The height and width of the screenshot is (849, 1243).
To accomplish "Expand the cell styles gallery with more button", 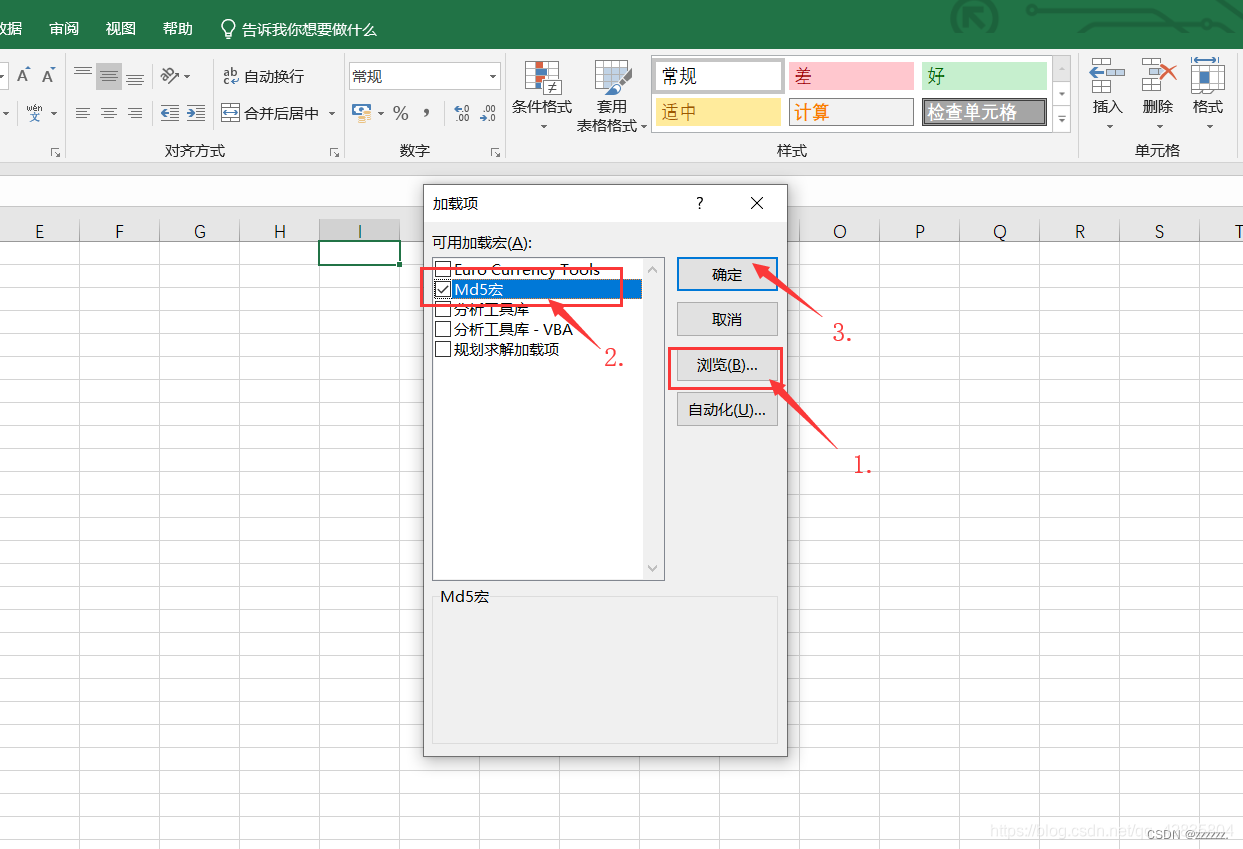I will tap(1061, 119).
